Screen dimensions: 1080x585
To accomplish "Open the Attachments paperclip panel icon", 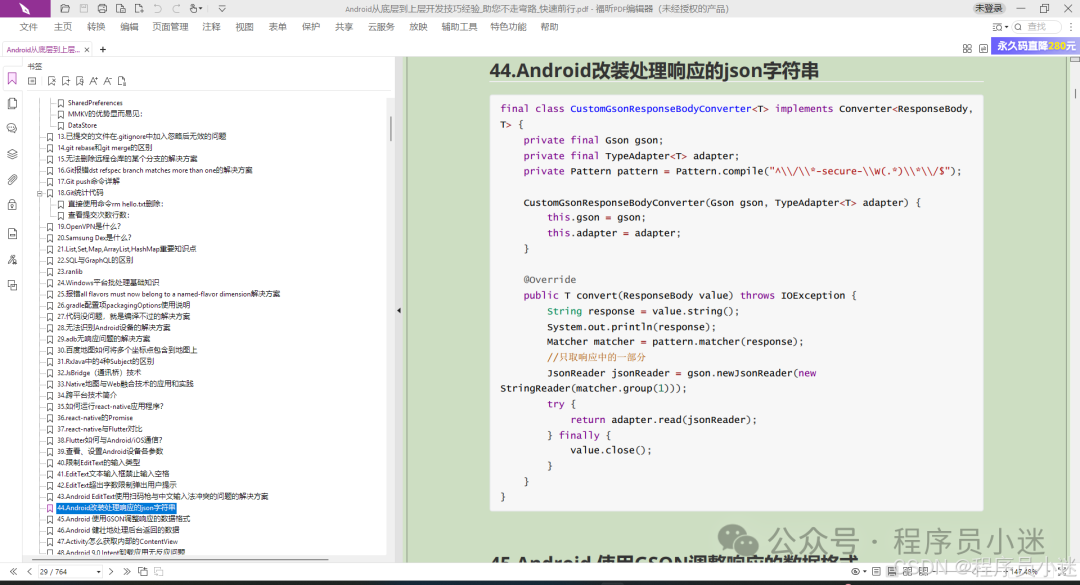I will 12,180.
